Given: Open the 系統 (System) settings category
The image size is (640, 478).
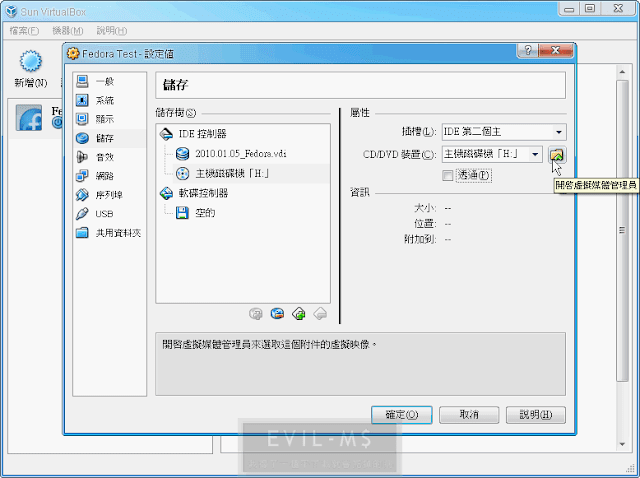Looking at the screenshot, I should pos(109,100).
